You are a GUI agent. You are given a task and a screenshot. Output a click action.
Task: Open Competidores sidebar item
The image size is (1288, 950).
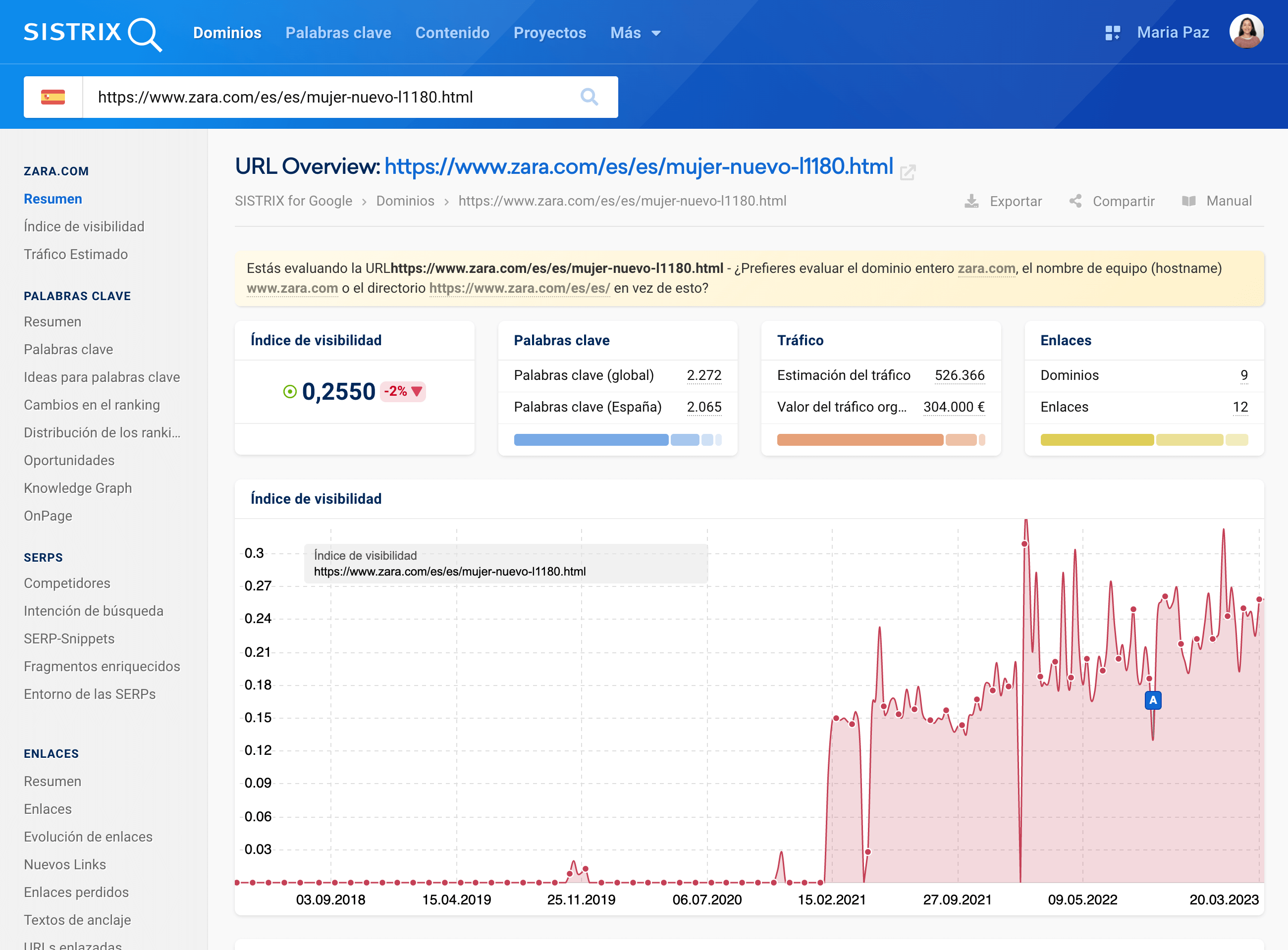tap(67, 582)
